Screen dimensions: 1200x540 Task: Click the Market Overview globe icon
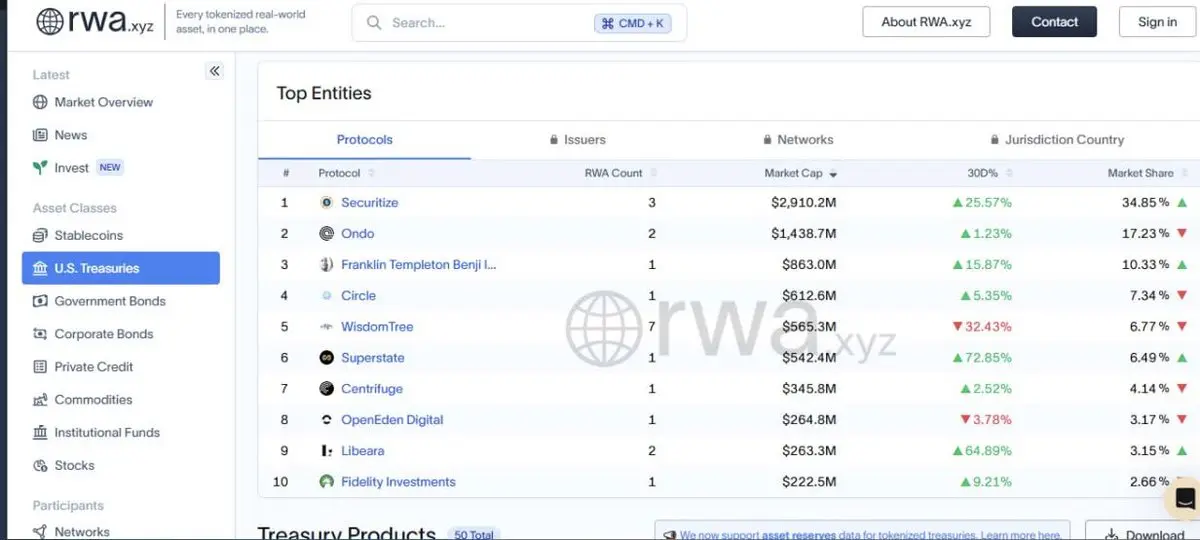click(40, 102)
